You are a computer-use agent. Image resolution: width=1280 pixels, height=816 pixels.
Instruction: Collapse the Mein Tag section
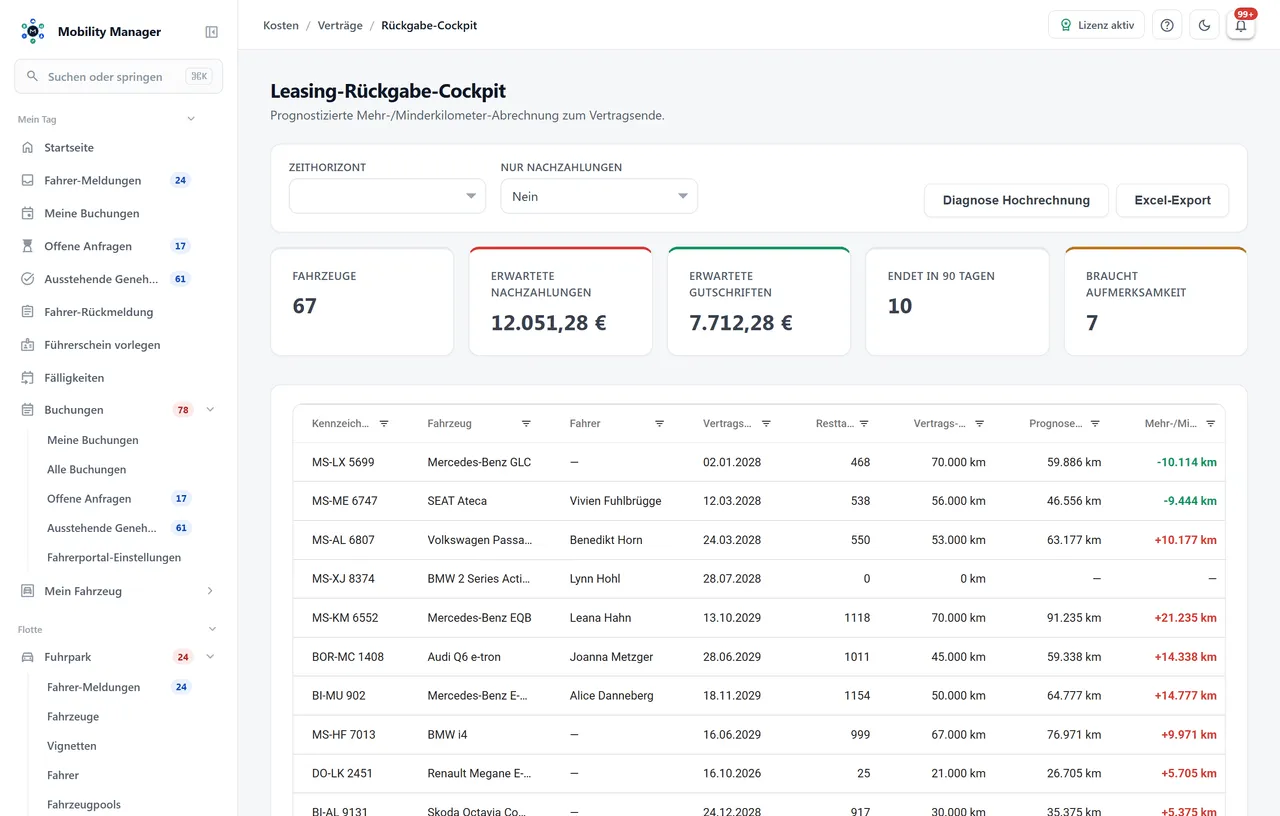coord(191,119)
